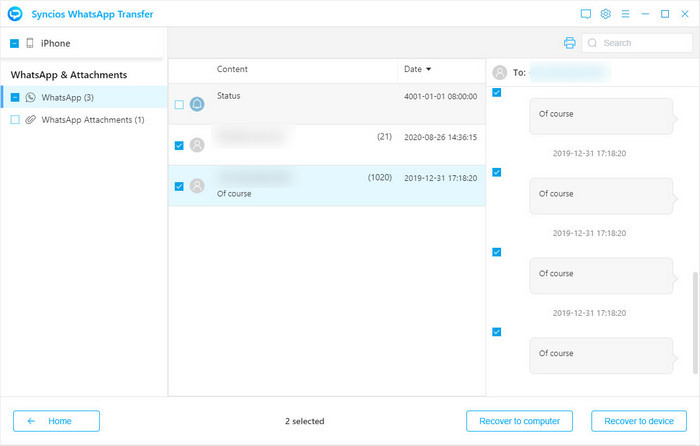
Task: Click contact avatar in the (21) conversation
Action: [197, 145]
